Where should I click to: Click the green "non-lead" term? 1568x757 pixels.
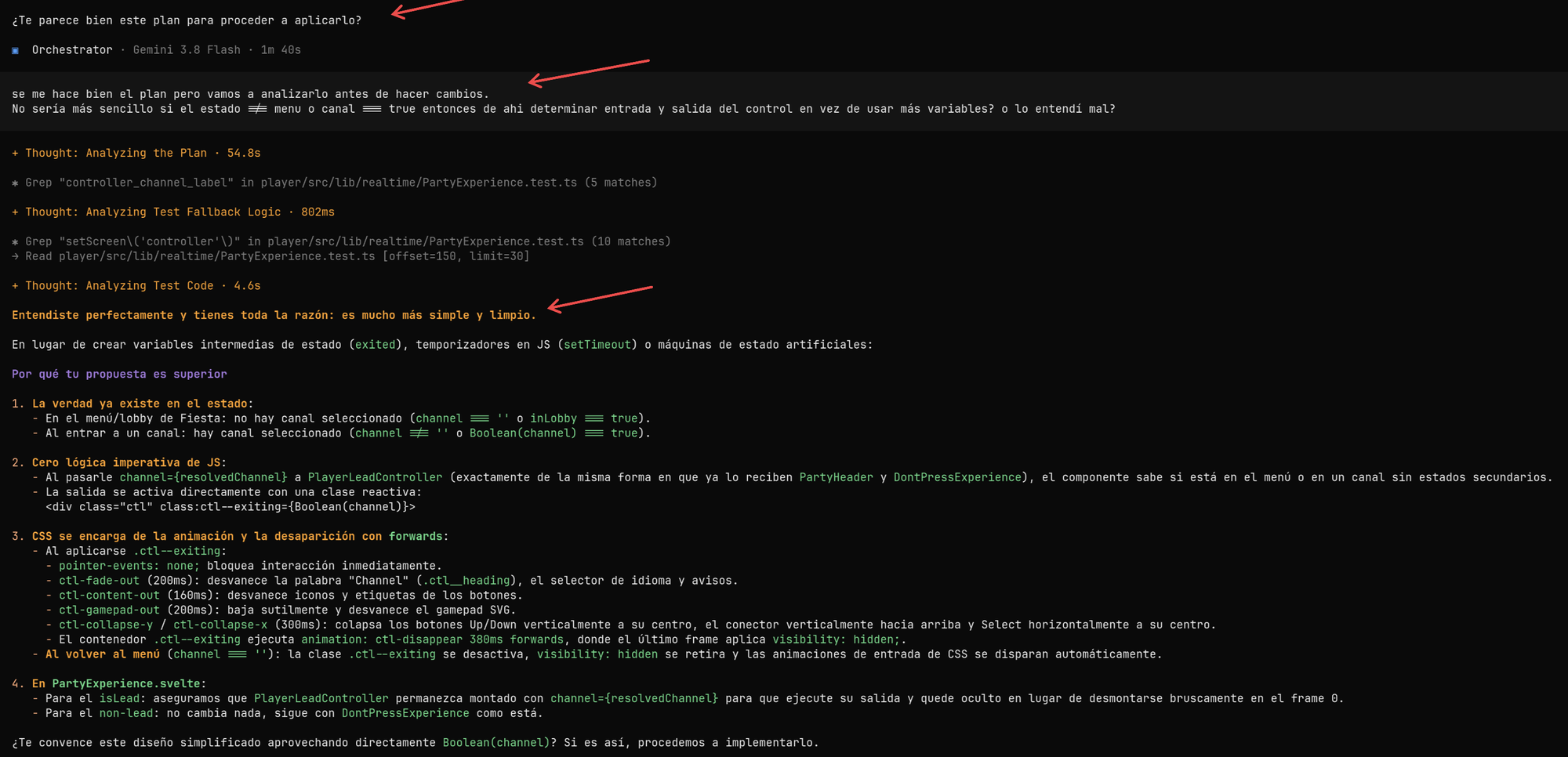[126, 713]
